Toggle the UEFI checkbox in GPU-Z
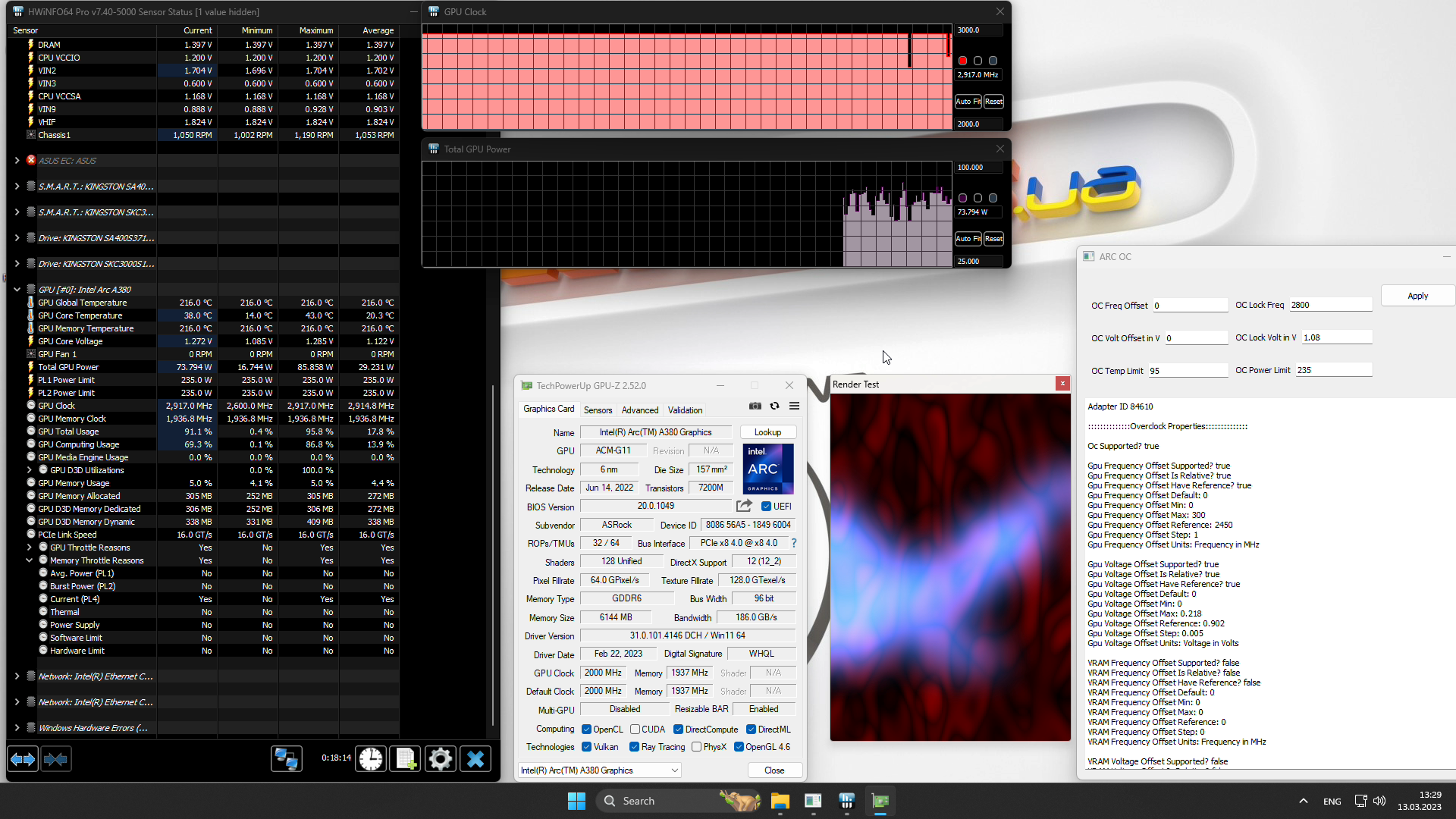 pos(766,507)
